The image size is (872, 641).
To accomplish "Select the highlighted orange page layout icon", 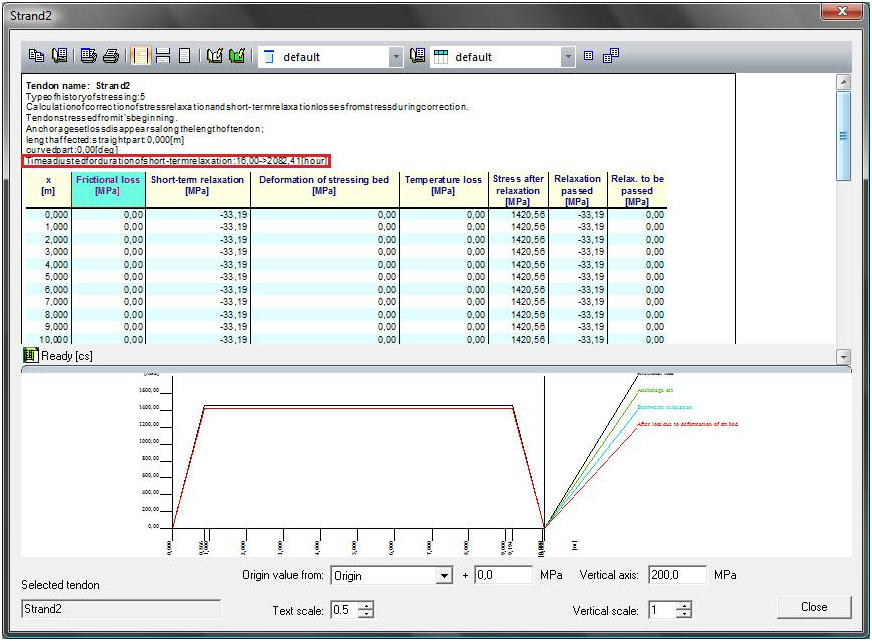I will [140, 56].
